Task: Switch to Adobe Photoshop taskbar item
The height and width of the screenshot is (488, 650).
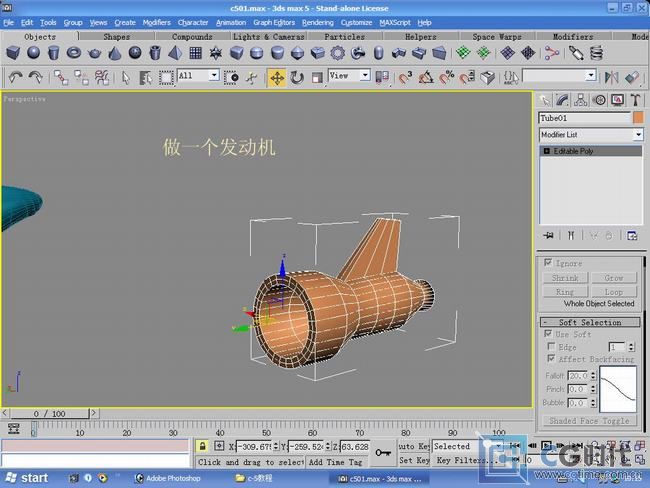Action: (x=169, y=478)
